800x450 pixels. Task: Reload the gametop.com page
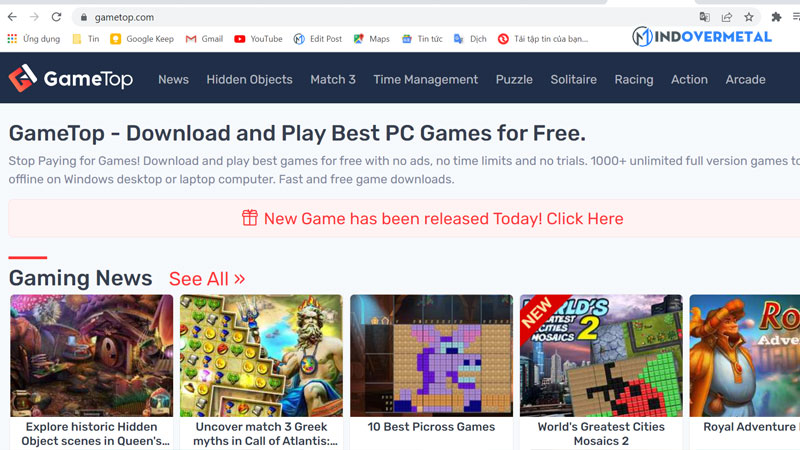(56, 17)
